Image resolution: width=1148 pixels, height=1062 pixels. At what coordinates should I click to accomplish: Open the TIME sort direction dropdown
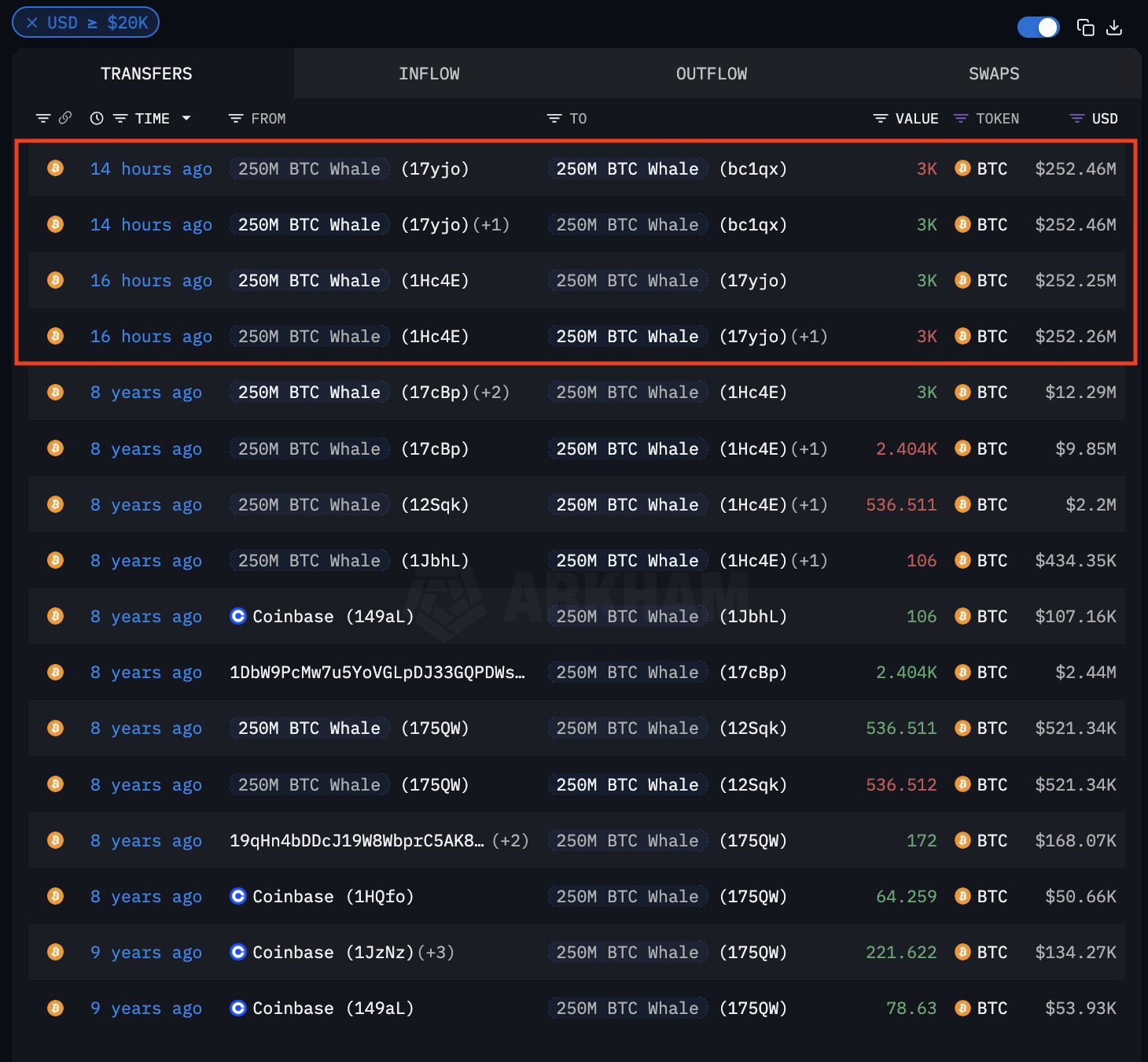pos(186,118)
